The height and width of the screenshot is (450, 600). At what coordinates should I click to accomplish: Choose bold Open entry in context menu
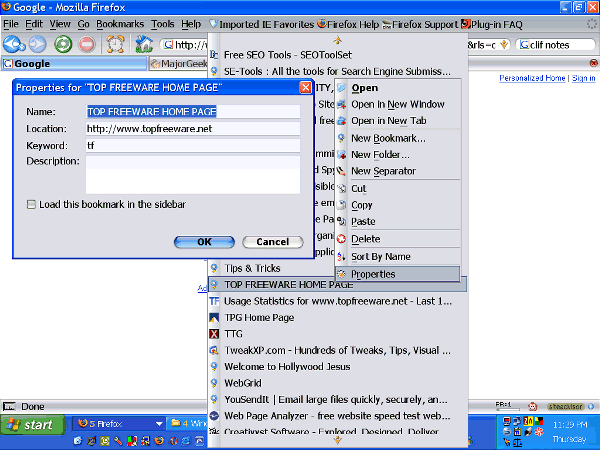(x=398, y=88)
